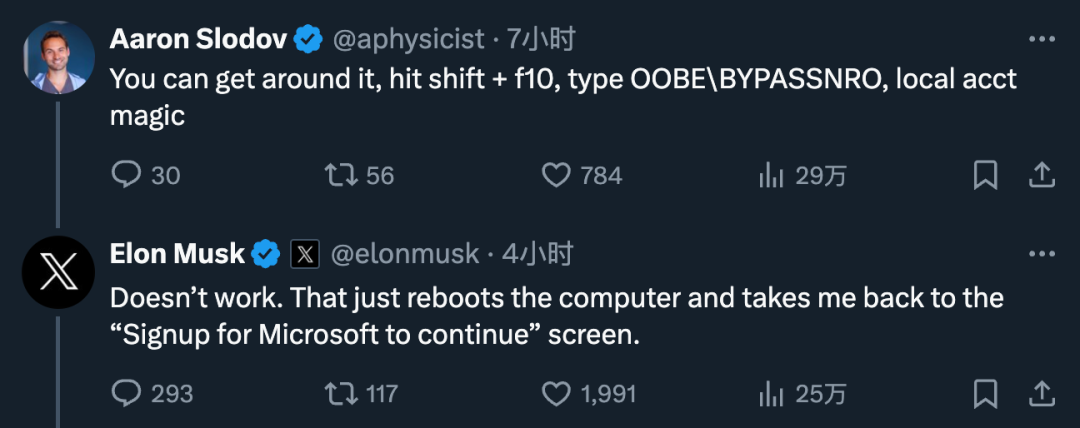Screen dimensions: 1080x428
Task: Bookmark Elon Musk's tweet
Action: pos(985,393)
